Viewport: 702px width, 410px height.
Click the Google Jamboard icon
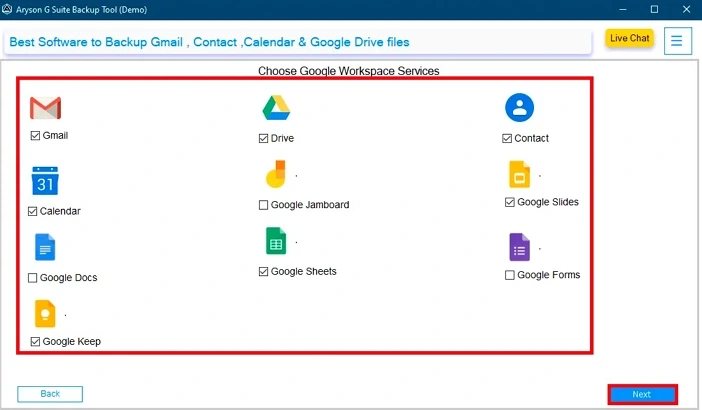tap(276, 174)
